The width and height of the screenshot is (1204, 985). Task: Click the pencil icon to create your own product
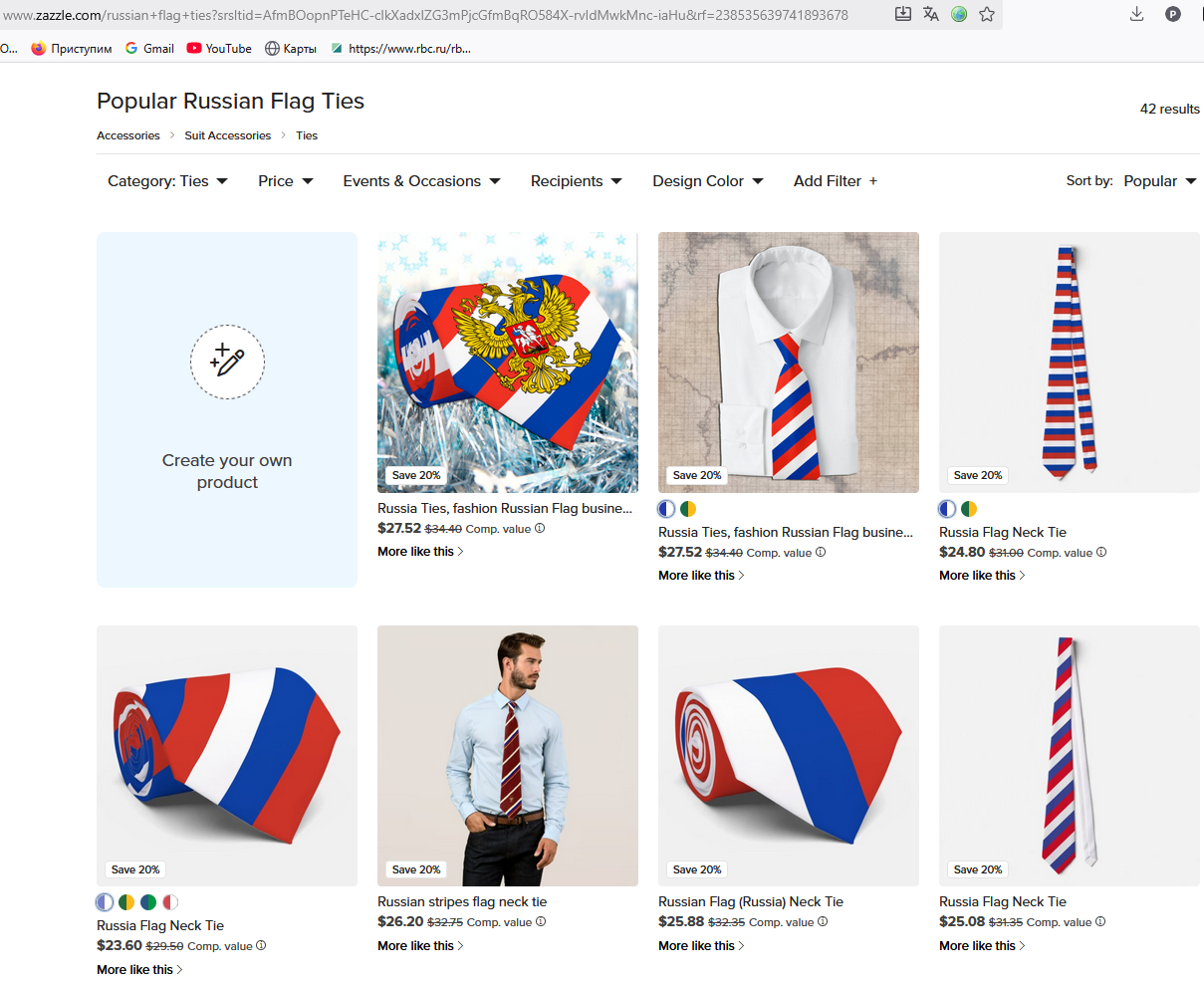coord(227,362)
